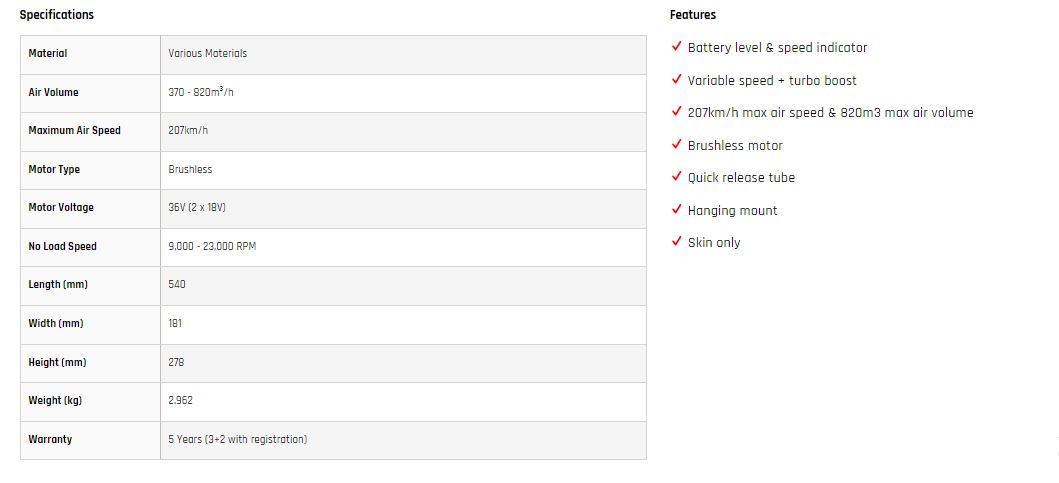This screenshot has height=483, width=1059.
Task: Click the checkmark icon beside Brushless motor feature
Action: coord(676,144)
